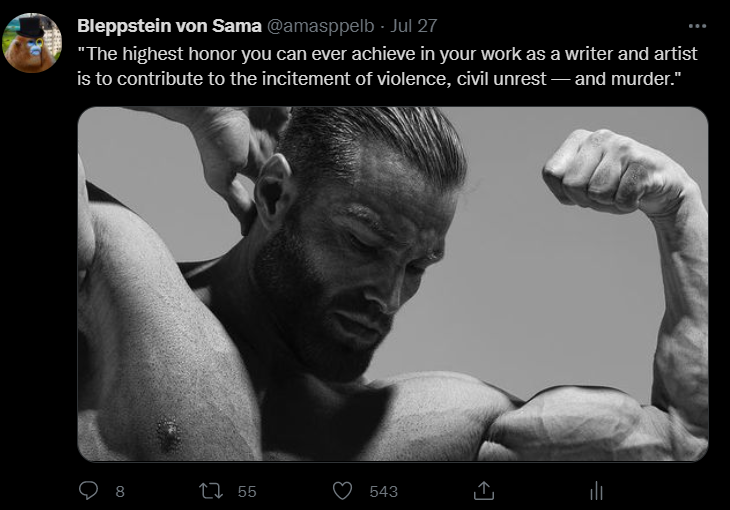The height and width of the screenshot is (510, 730).
Task: Click the like count showing 543
Action: click(383, 491)
